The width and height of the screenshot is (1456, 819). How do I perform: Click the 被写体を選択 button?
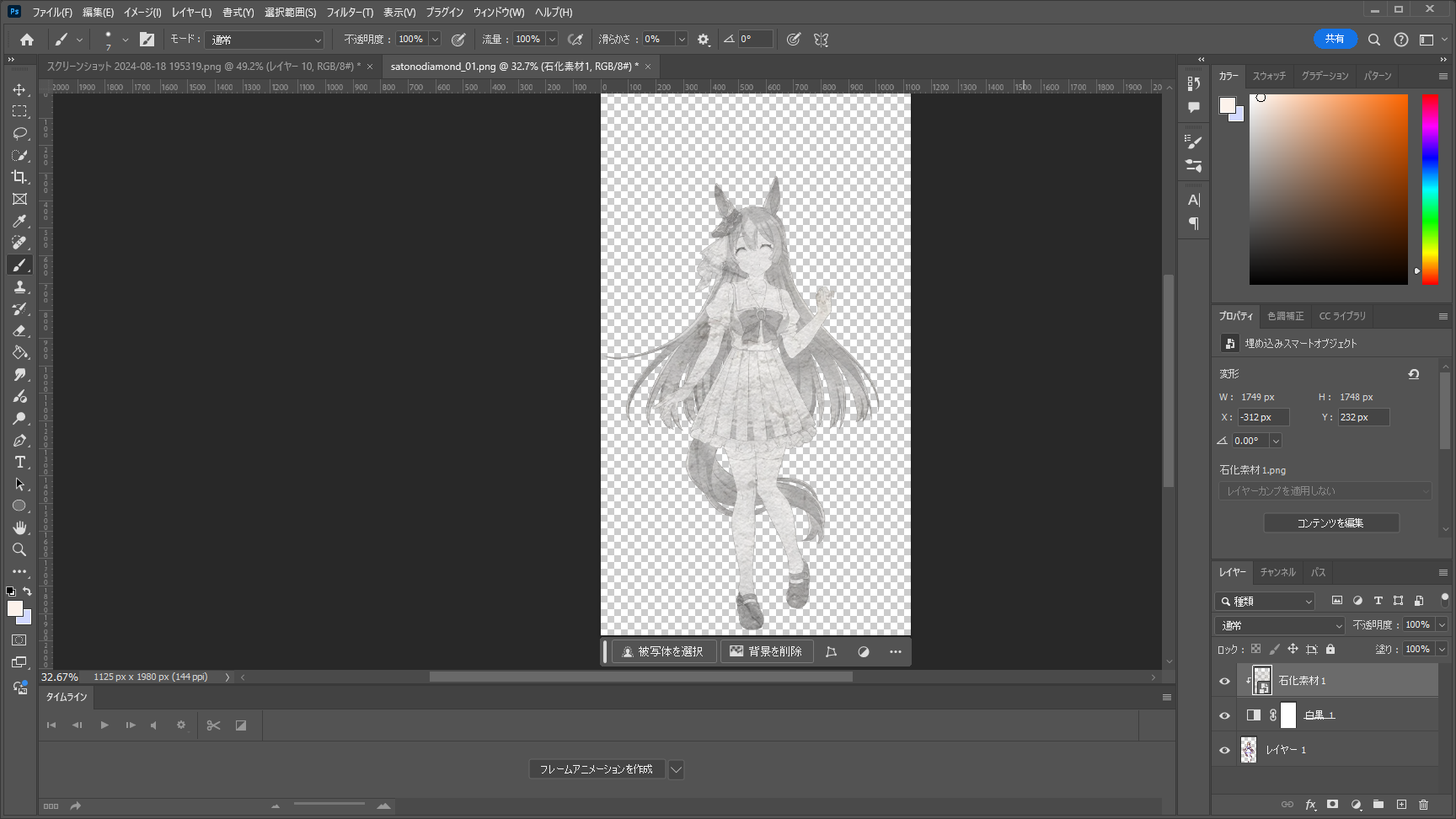(663, 651)
